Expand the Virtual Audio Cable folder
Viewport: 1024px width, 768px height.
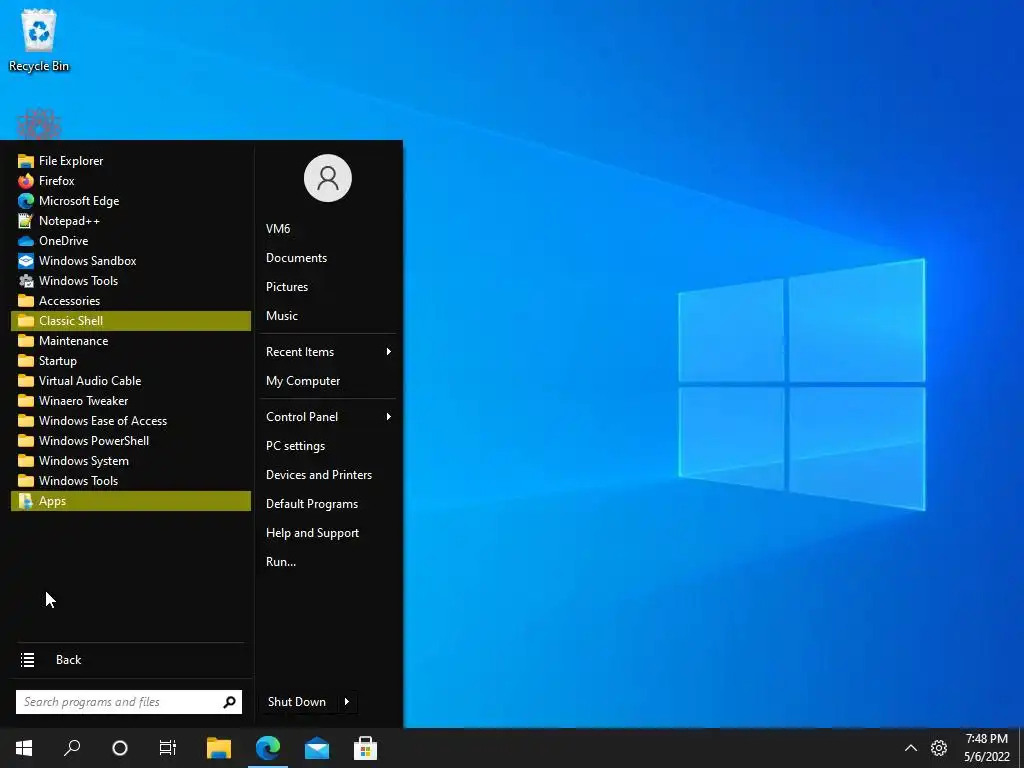tap(131, 381)
